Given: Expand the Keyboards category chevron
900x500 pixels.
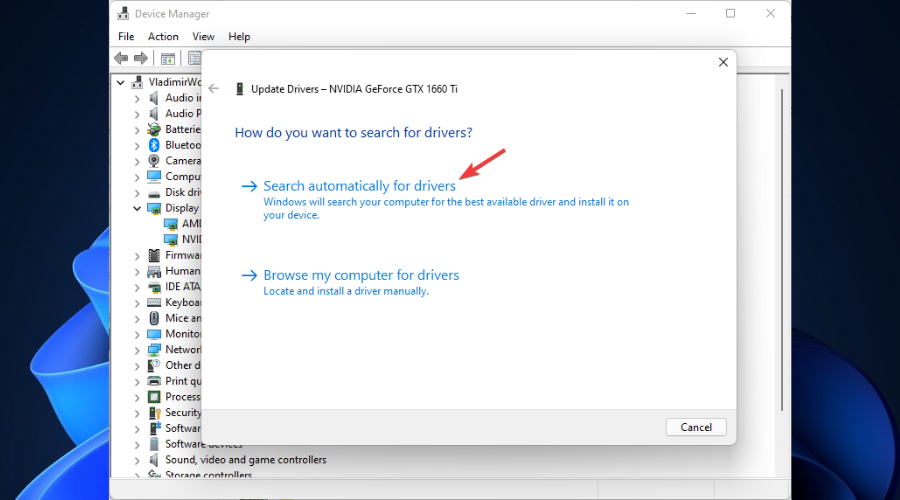Looking at the screenshot, I should pyautogui.click(x=137, y=303).
